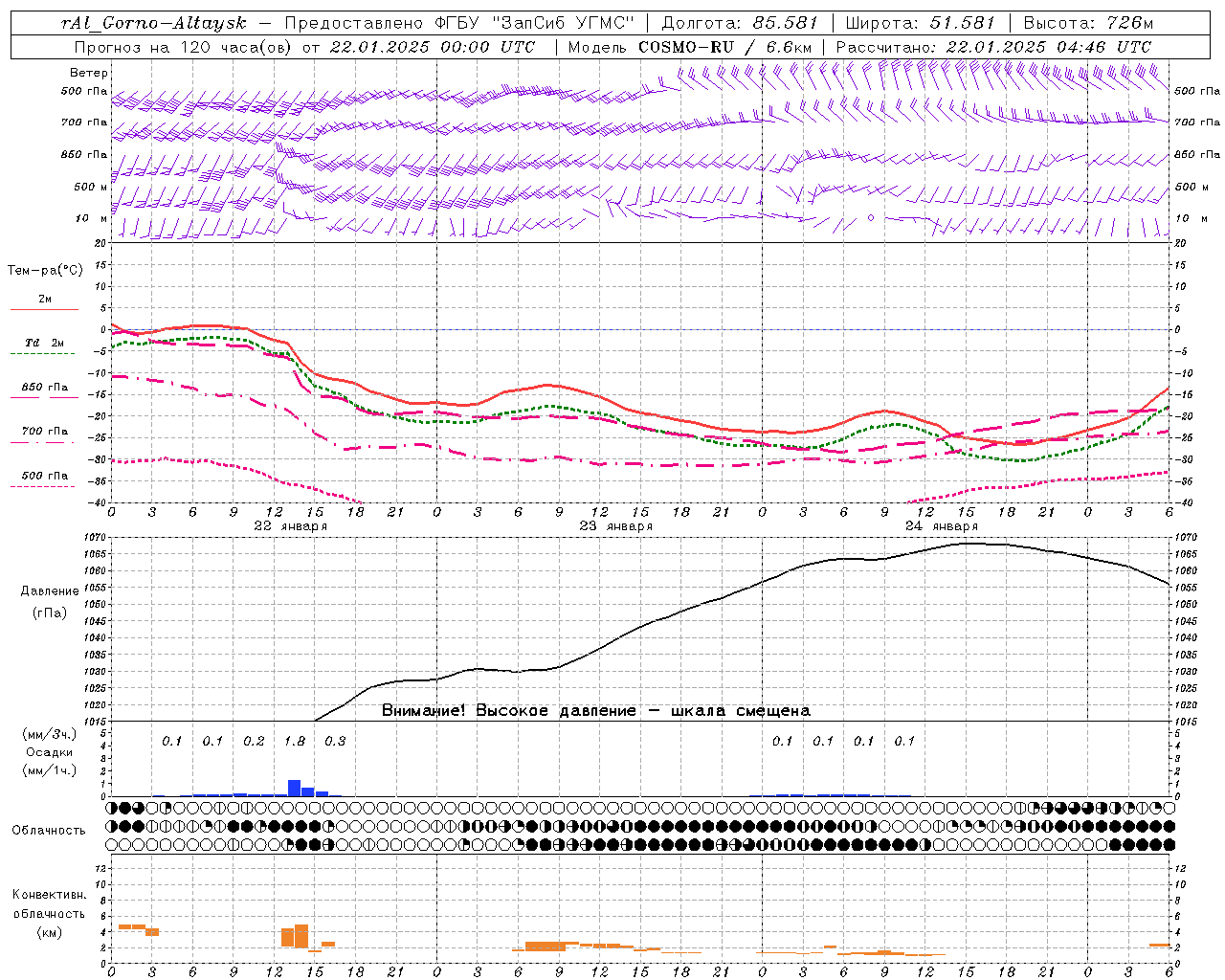
Task: Click the 0.2 precipitation total value
Action: click(x=254, y=742)
